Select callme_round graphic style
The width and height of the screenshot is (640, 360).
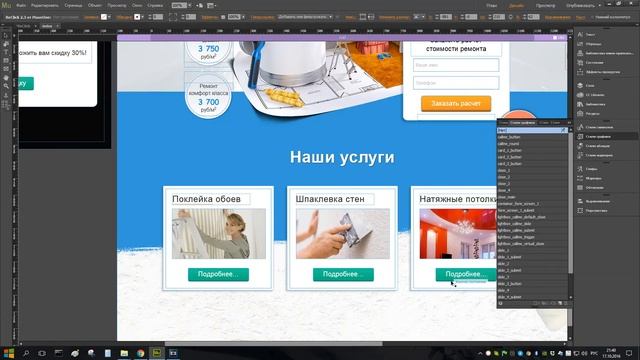point(532,144)
